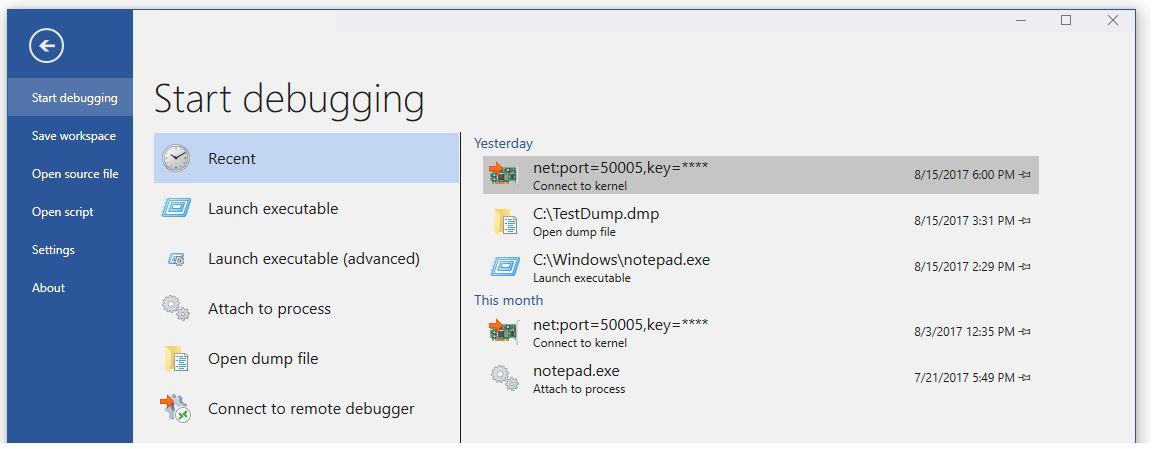Choose the Launch executable label
Screen dimensions: 1152x449
273,209
